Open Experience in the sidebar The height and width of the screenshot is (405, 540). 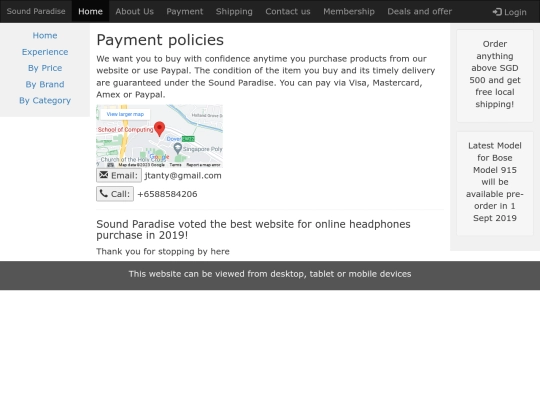(x=45, y=52)
